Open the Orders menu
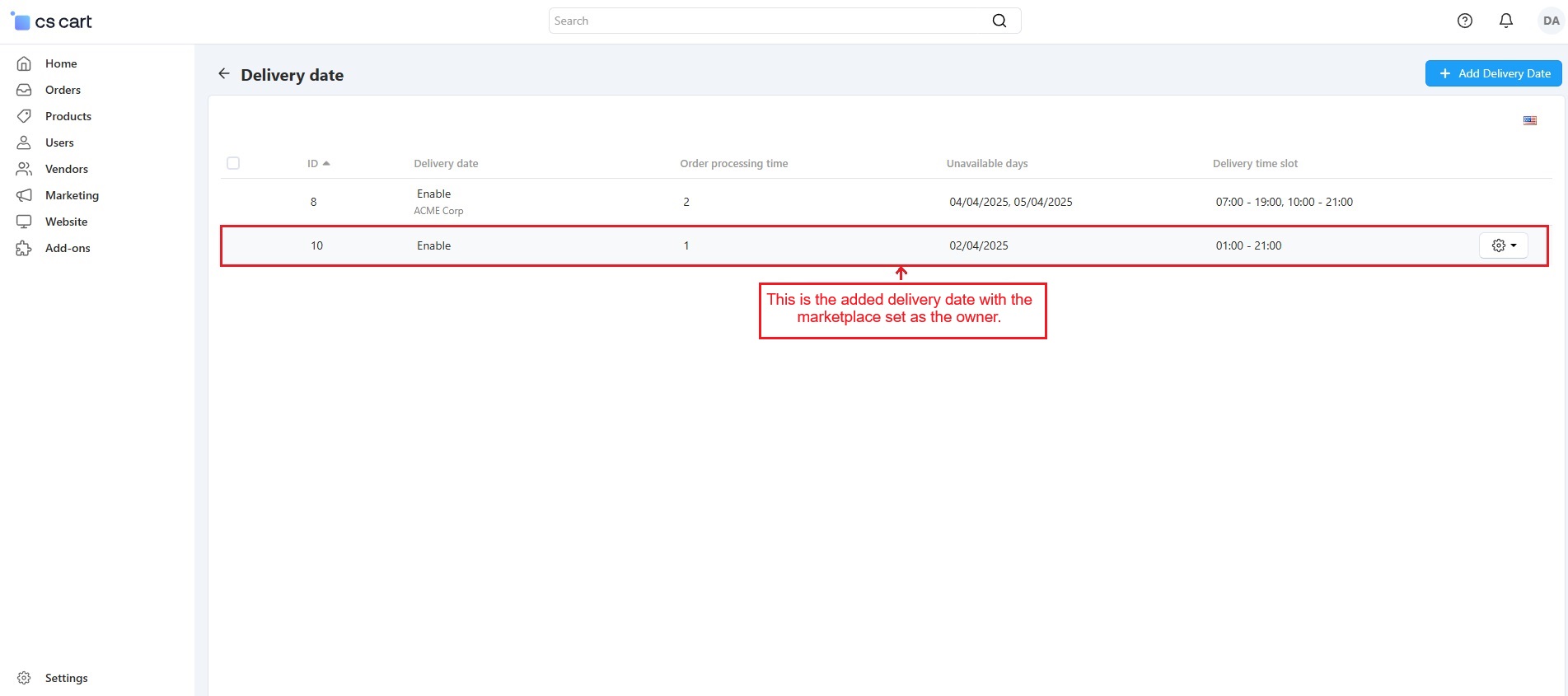Viewport: 1568px width, 696px height. point(63,90)
